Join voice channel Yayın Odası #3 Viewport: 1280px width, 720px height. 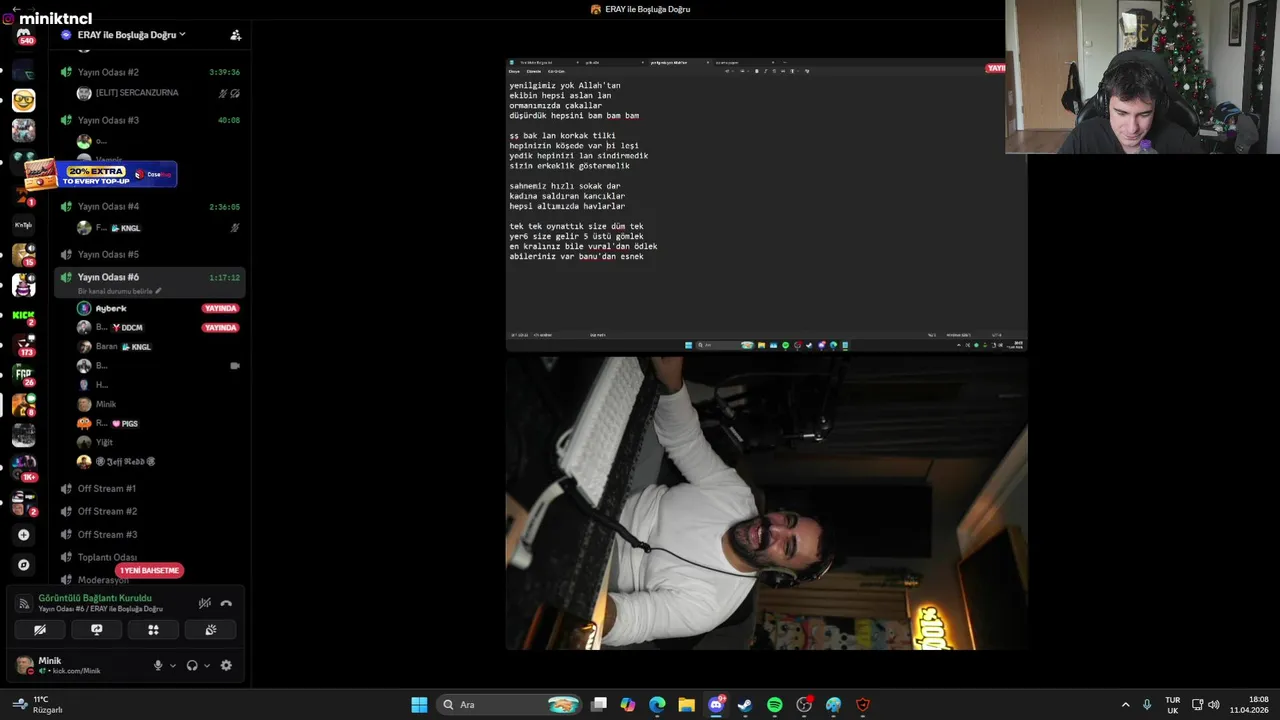pos(150,120)
